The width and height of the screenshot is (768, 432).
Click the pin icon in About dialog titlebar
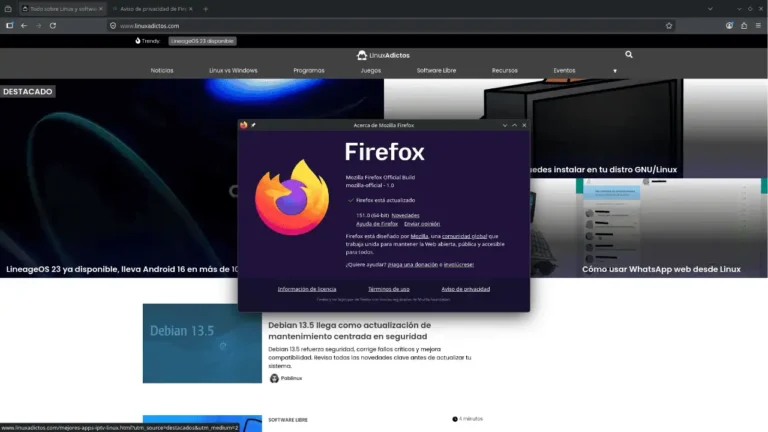tap(253, 125)
